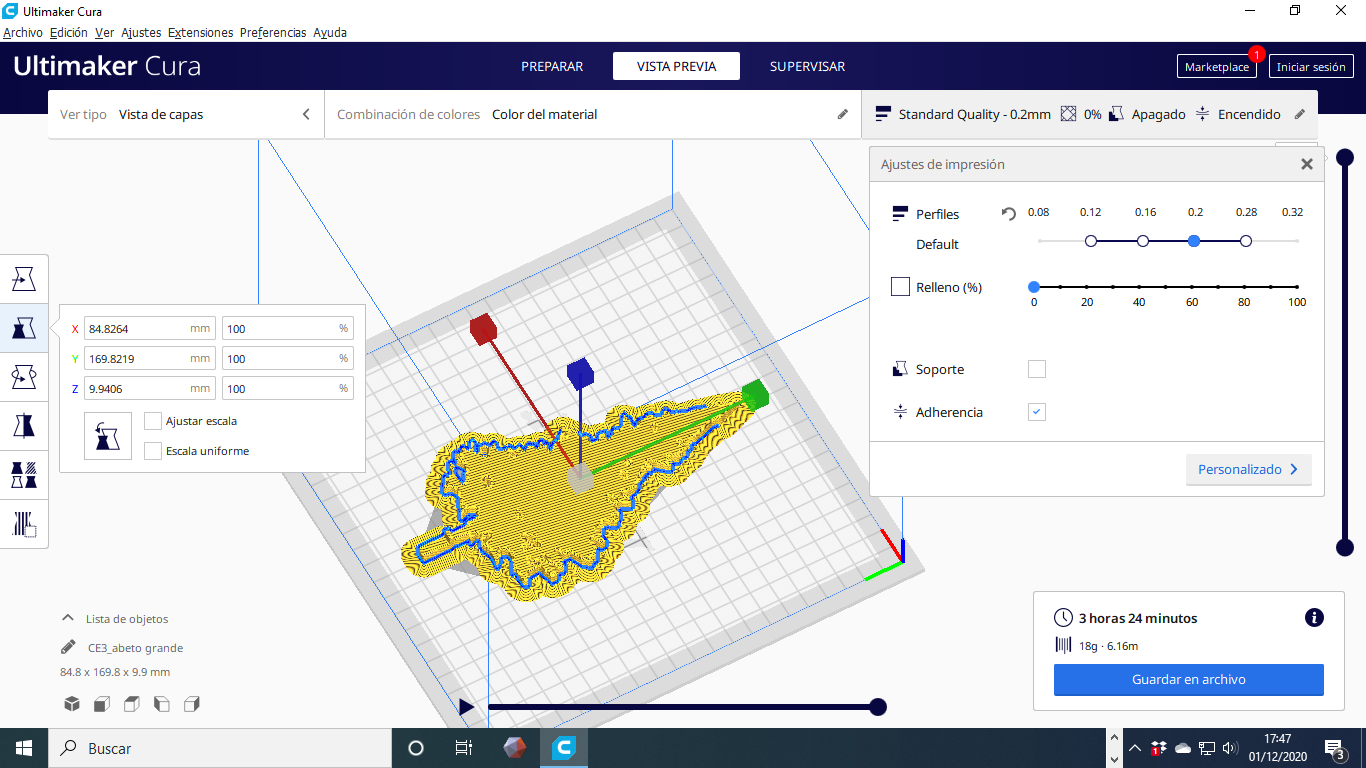1366x768 pixels.
Task: Open the notification center icon
Action: (x=1334, y=748)
